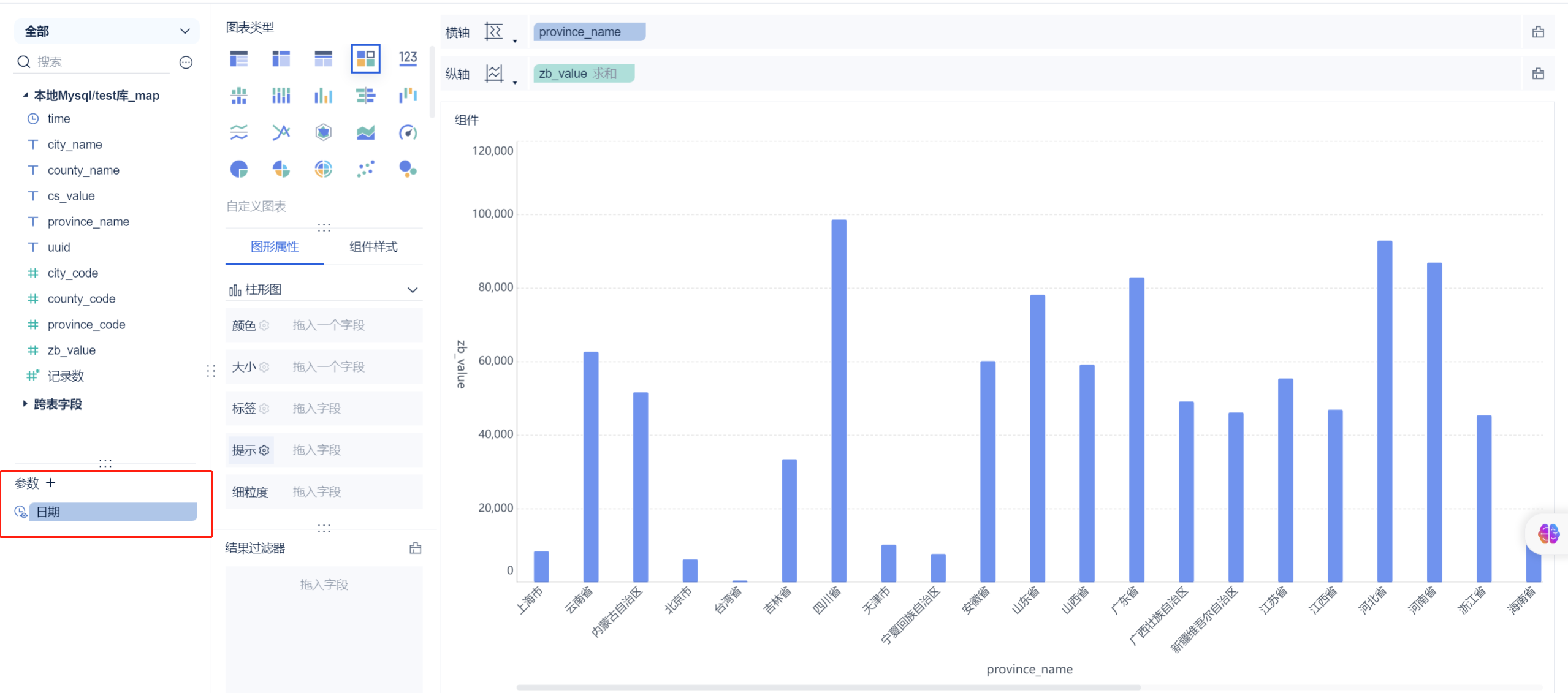Viewport: 1568px width, 693px height.
Task: Select the pie chart type
Action: 239,169
